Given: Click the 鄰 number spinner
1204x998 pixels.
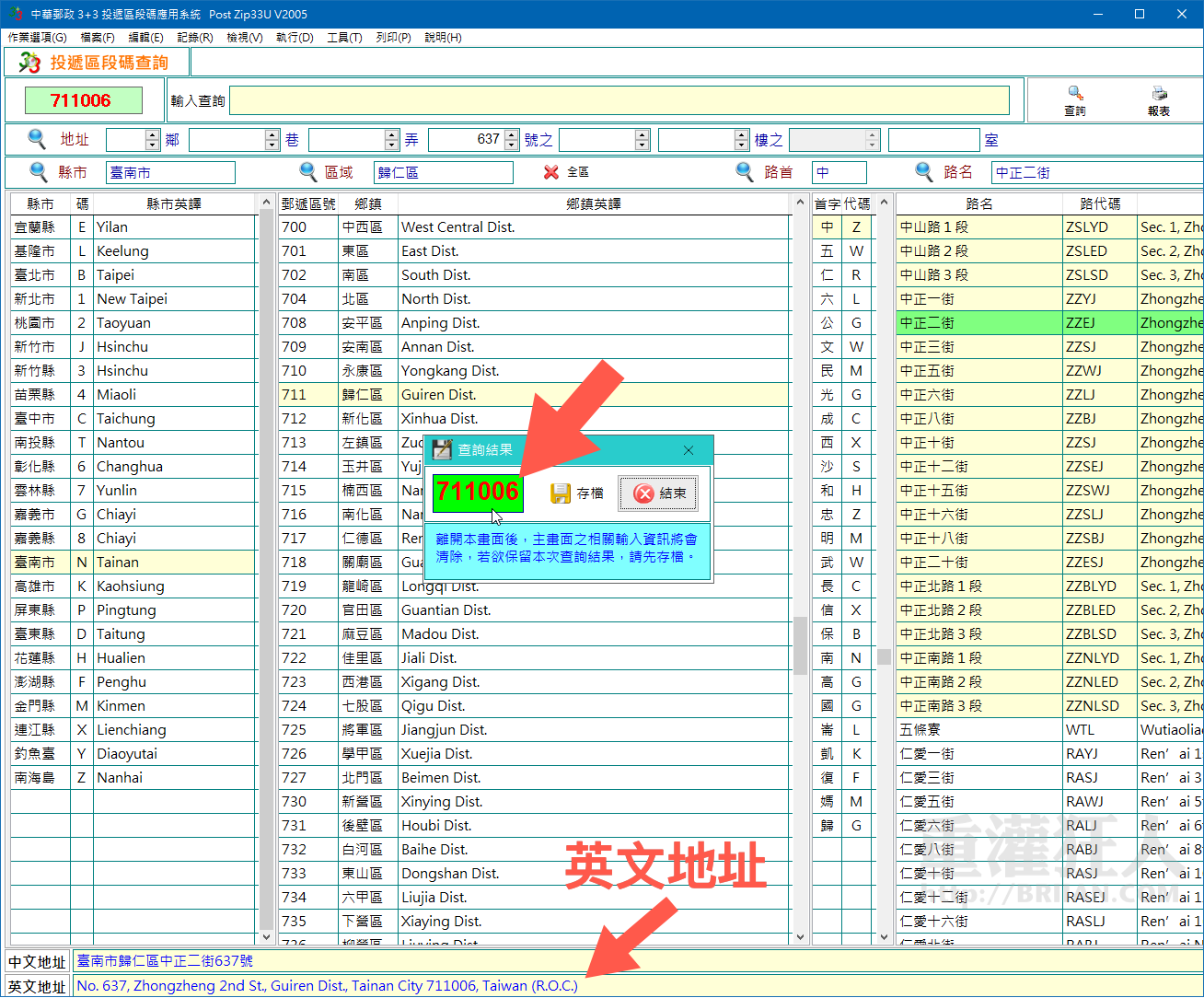Looking at the screenshot, I should click(x=133, y=140).
